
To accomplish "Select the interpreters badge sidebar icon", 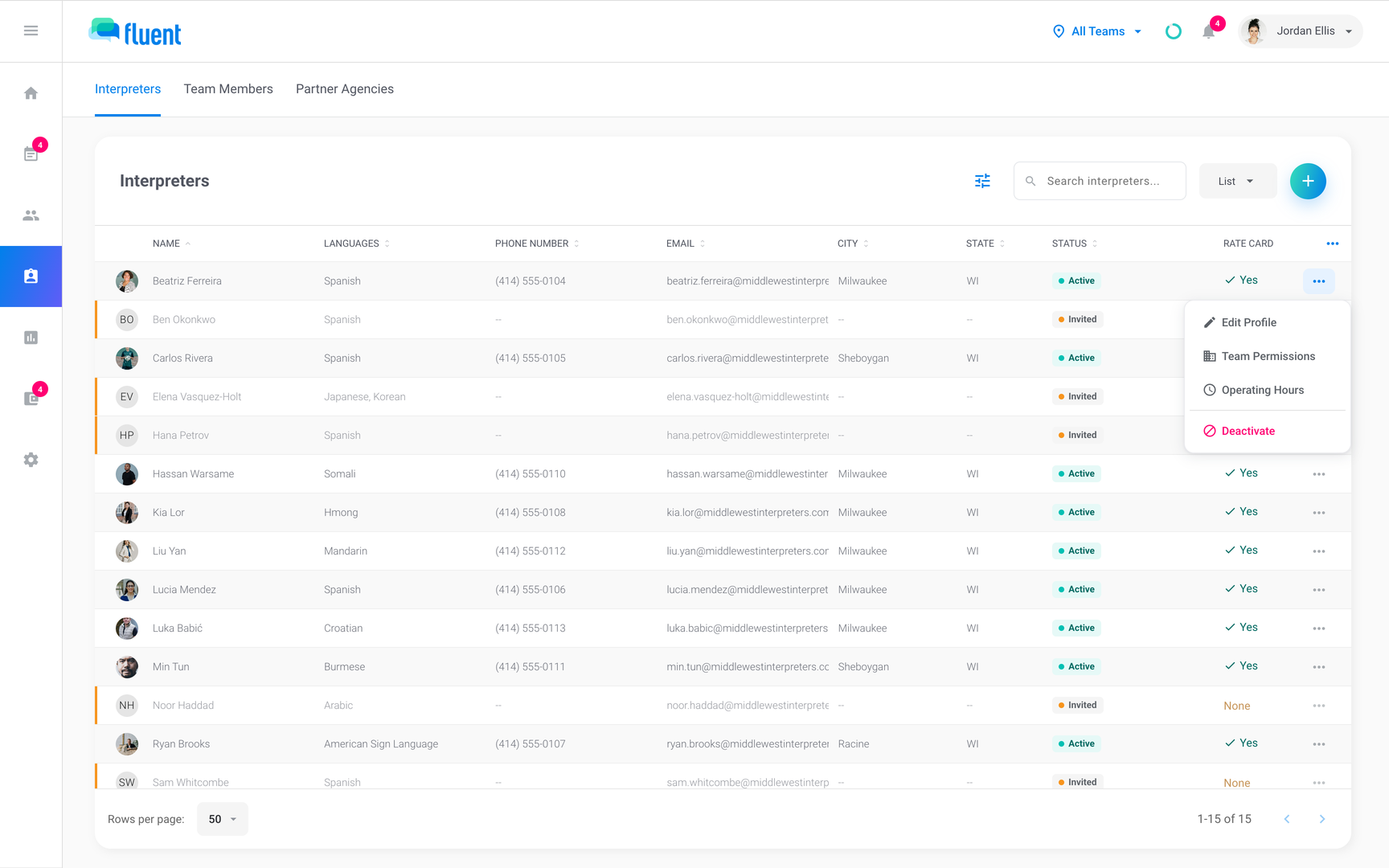I will pyautogui.click(x=31, y=276).
